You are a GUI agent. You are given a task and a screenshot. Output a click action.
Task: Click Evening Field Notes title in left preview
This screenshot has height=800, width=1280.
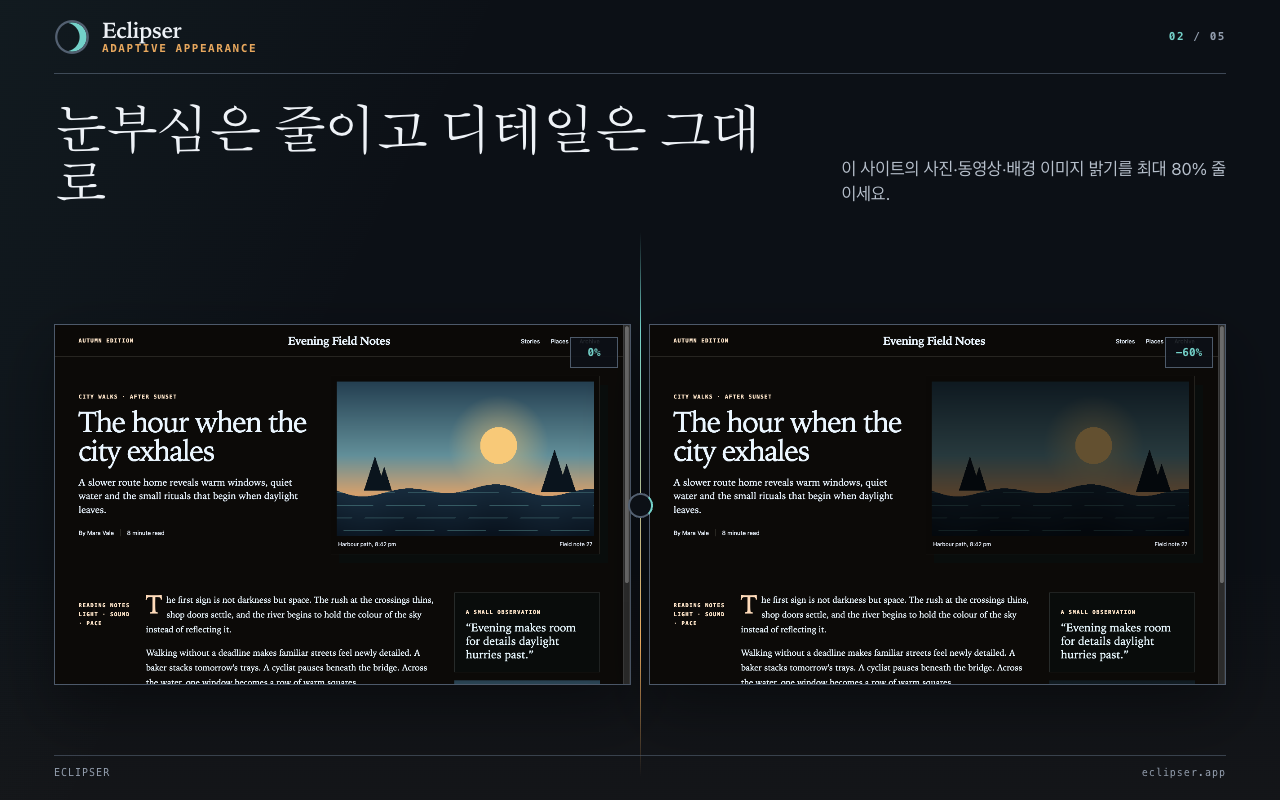[339, 341]
